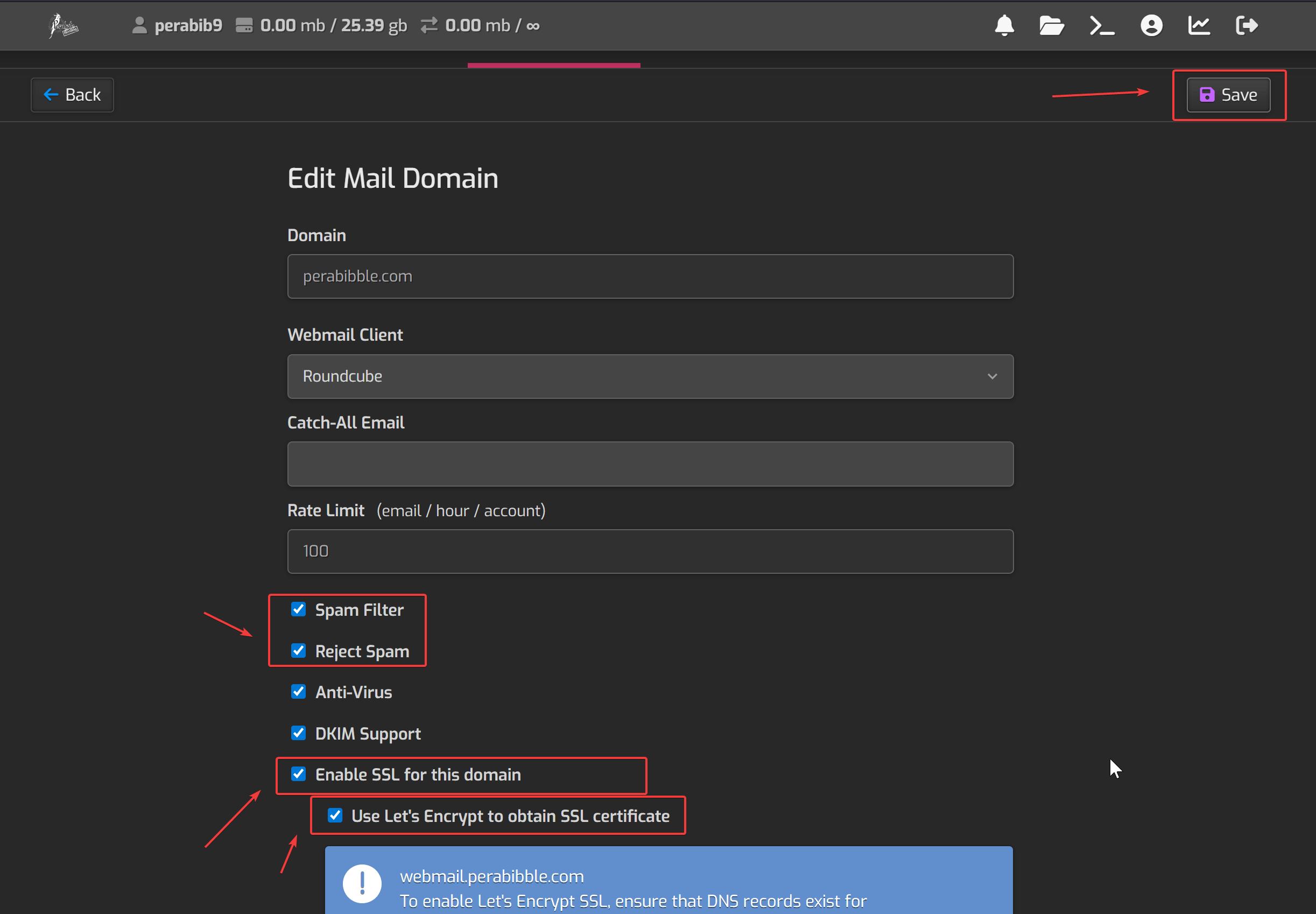Screen dimensions: 1316x914
Task: Toggle DKIM Support checkbox
Action: click(298, 733)
